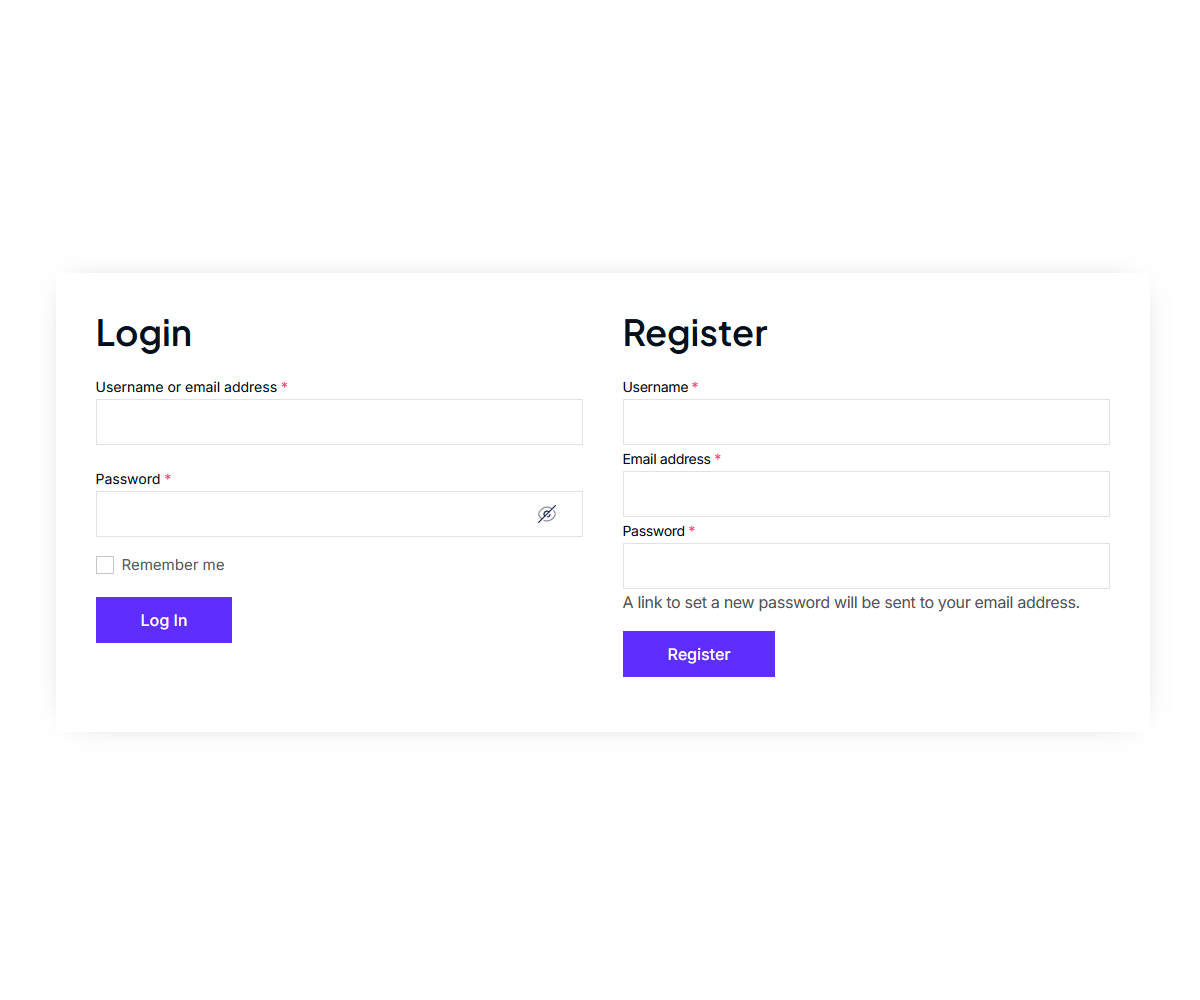Focus the Register form Username field
The width and height of the screenshot is (1200, 1000).
coord(866,422)
